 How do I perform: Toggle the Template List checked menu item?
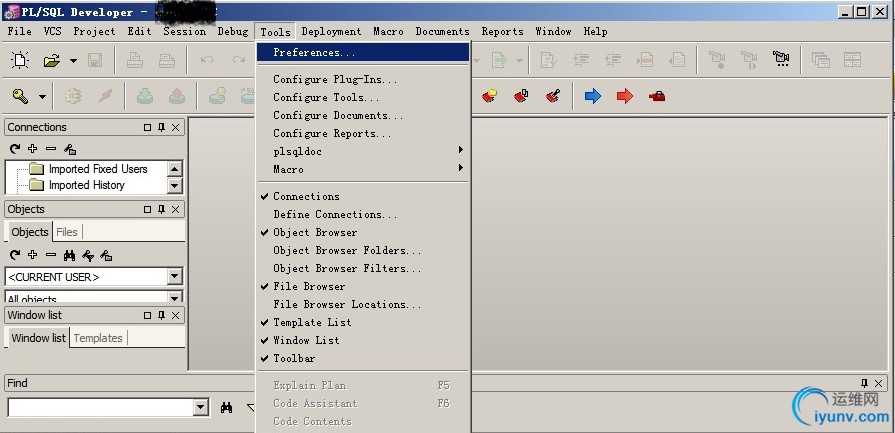coord(363,322)
